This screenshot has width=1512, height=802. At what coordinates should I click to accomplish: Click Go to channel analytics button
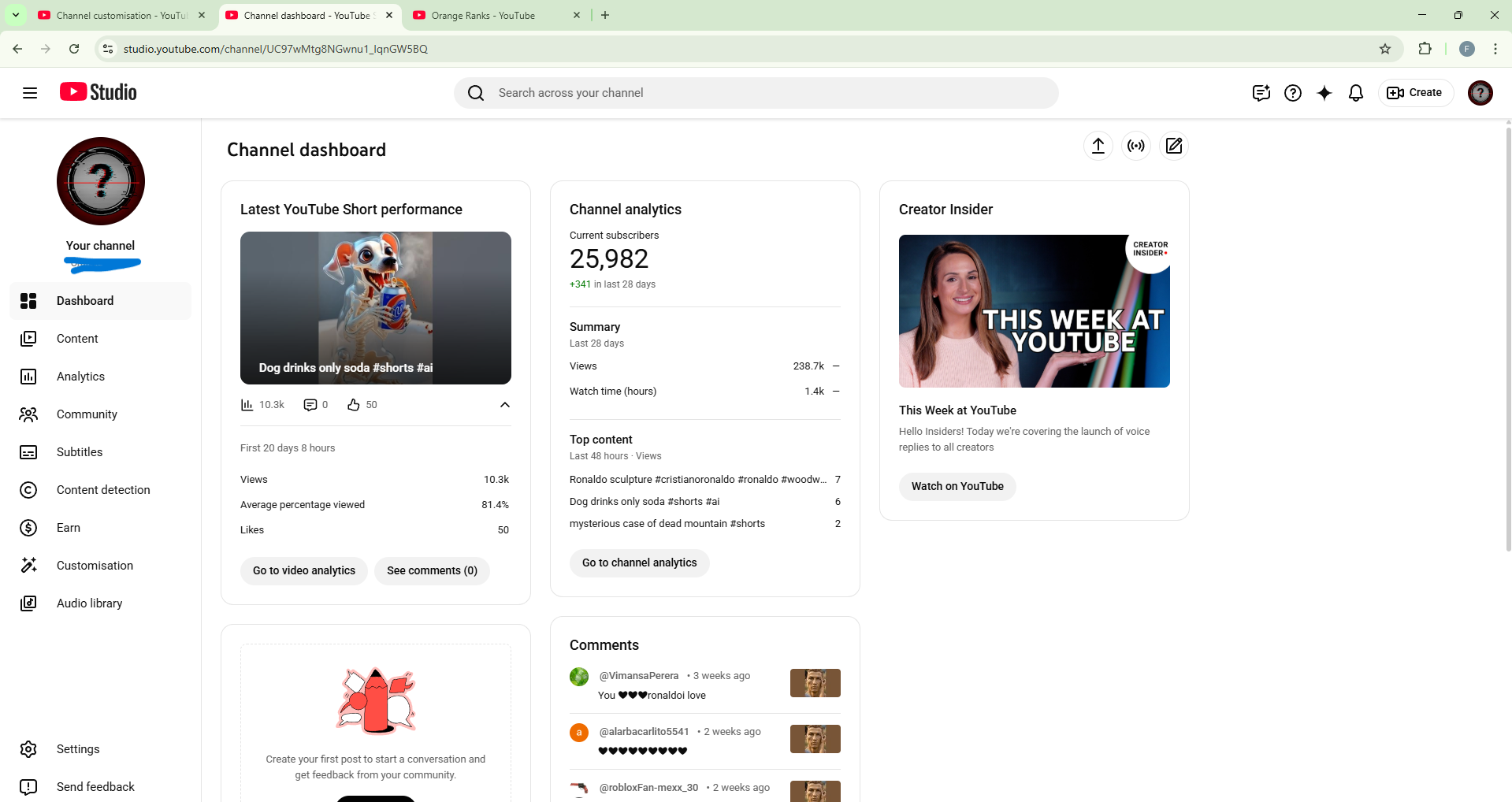tap(639, 563)
